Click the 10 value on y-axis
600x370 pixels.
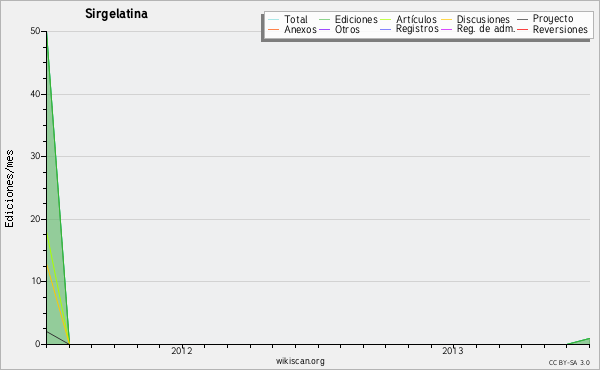coord(36,281)
